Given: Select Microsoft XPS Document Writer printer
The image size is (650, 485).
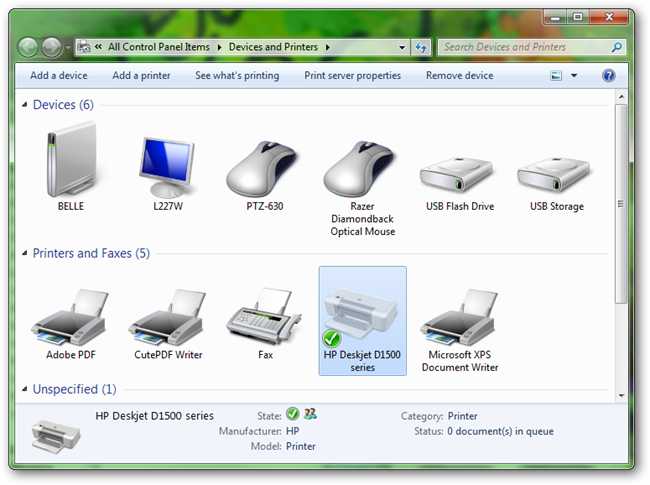Looking at the screenshot, I should 460,317.
